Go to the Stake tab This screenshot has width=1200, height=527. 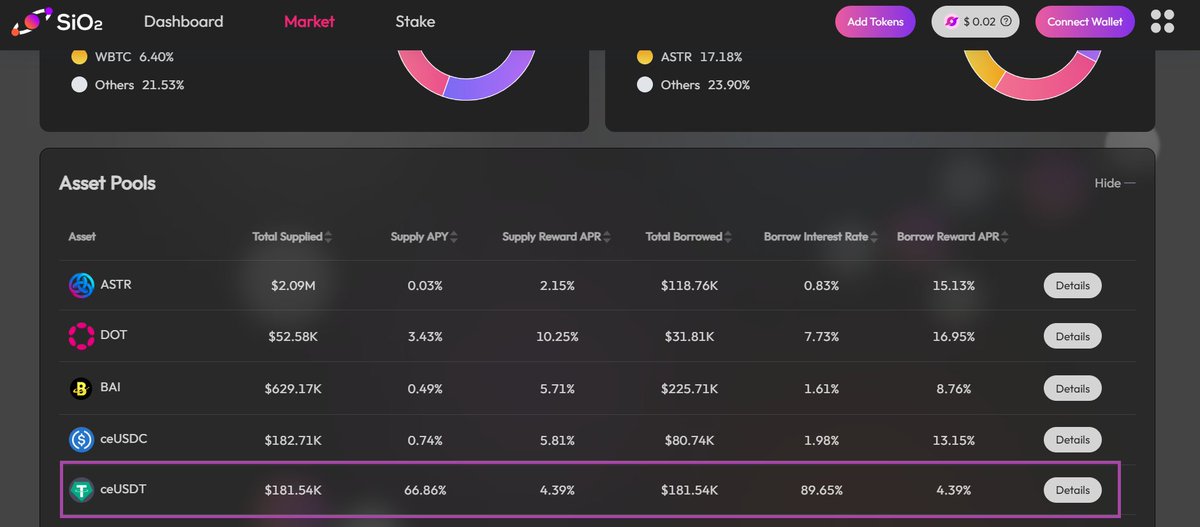coord(415,21)
